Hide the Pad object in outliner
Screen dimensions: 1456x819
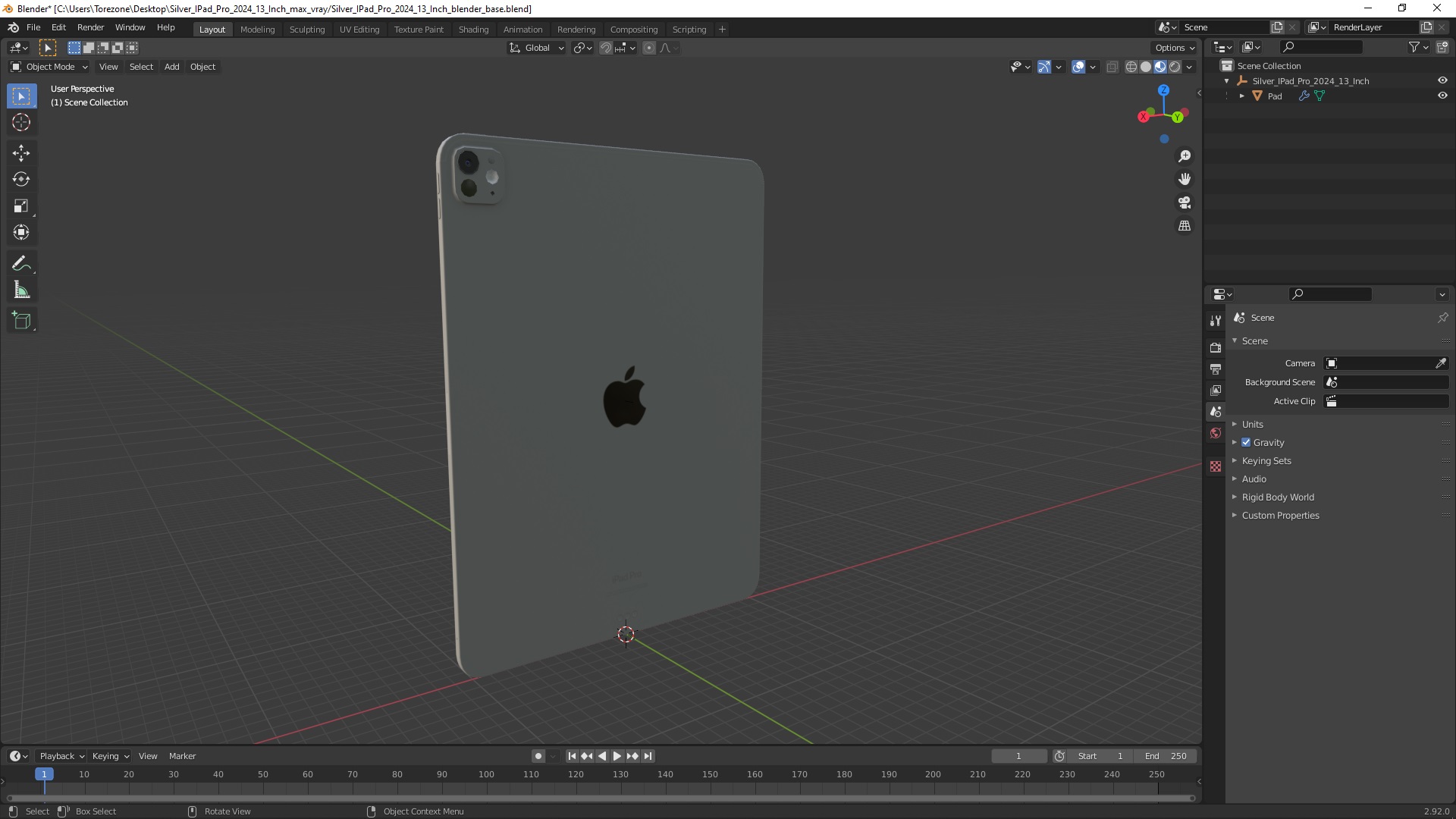pyautogui.click(x=1442, y=96)
